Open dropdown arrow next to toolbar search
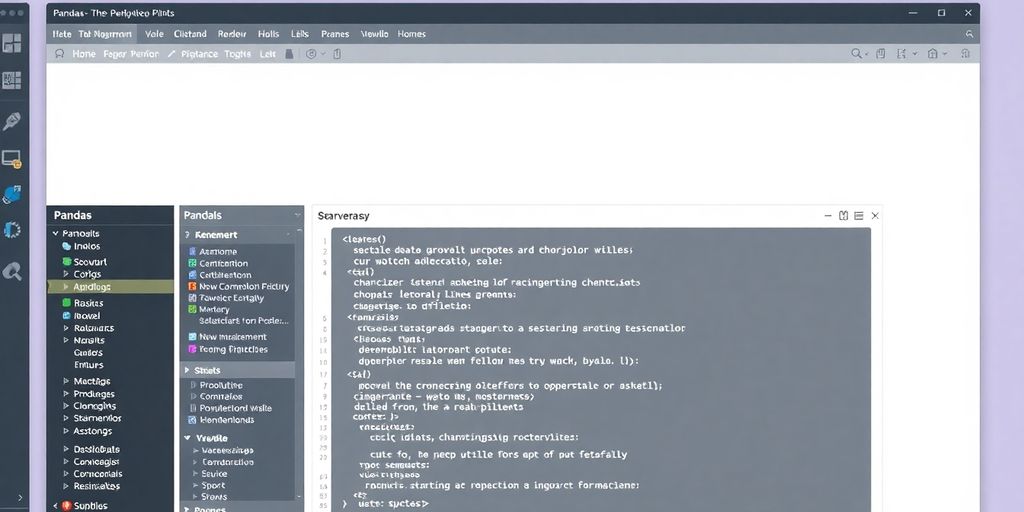The width and height of the screenshot is (1024, 512). (x=867, y=54)
